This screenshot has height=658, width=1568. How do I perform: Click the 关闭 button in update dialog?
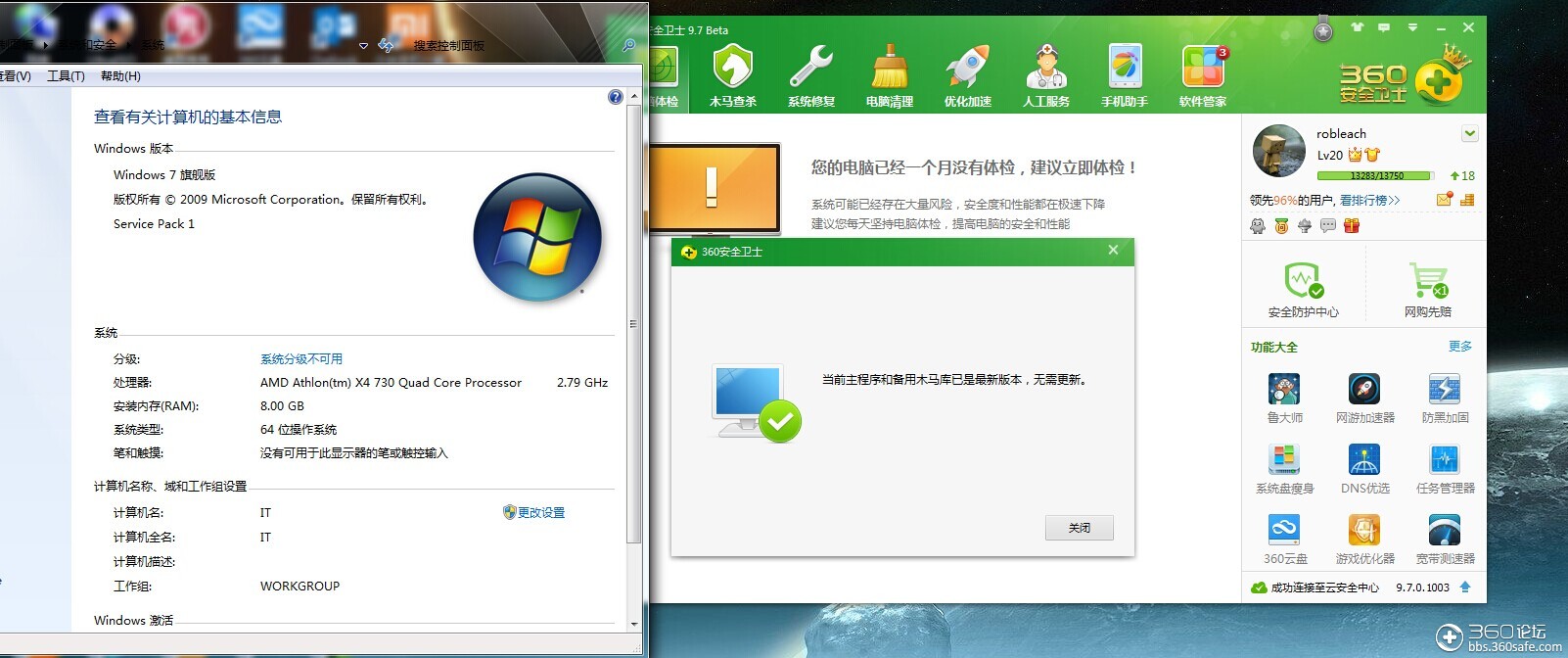click(1079, 528)
